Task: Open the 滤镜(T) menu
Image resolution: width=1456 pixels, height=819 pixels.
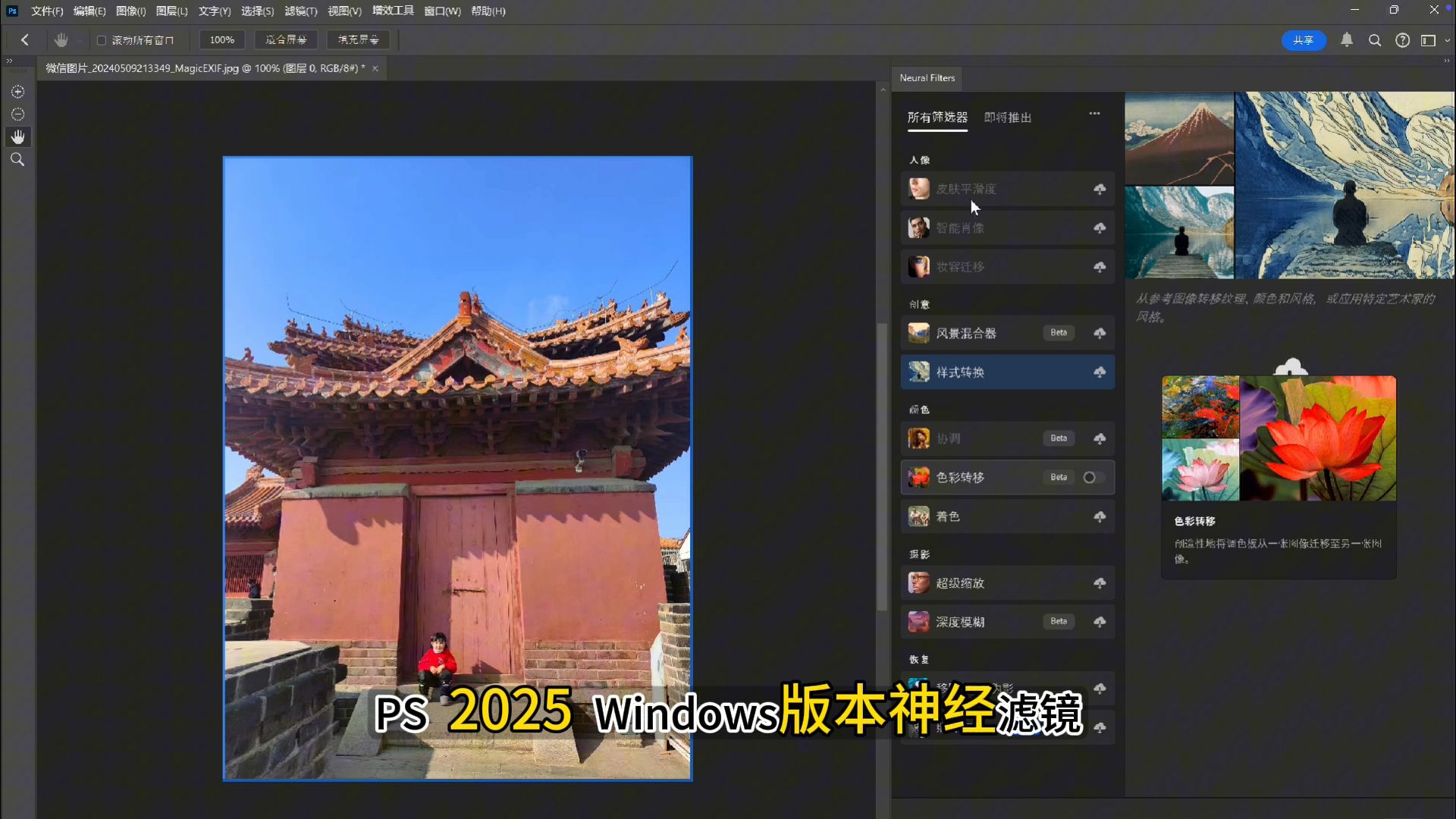Action: click(x=301, y=11)
